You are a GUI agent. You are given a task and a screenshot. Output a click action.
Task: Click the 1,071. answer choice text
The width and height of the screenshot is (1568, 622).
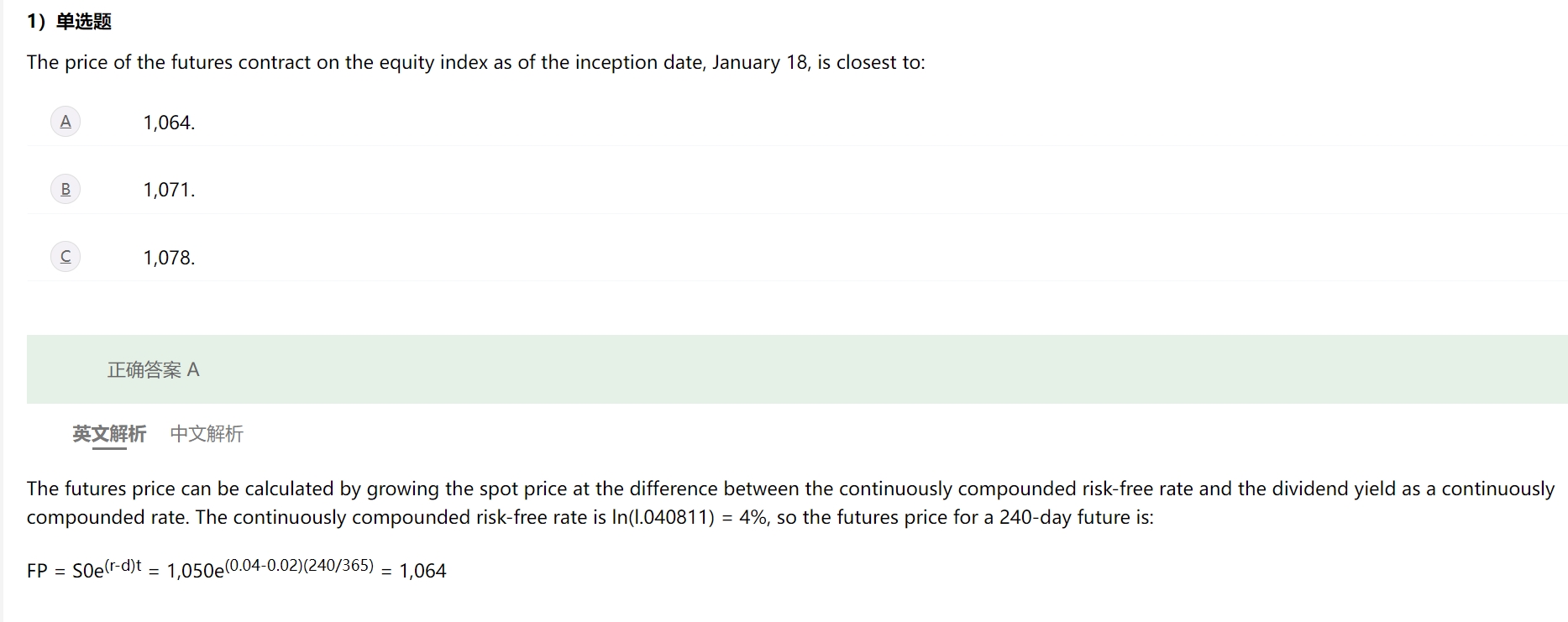(169, 190)
